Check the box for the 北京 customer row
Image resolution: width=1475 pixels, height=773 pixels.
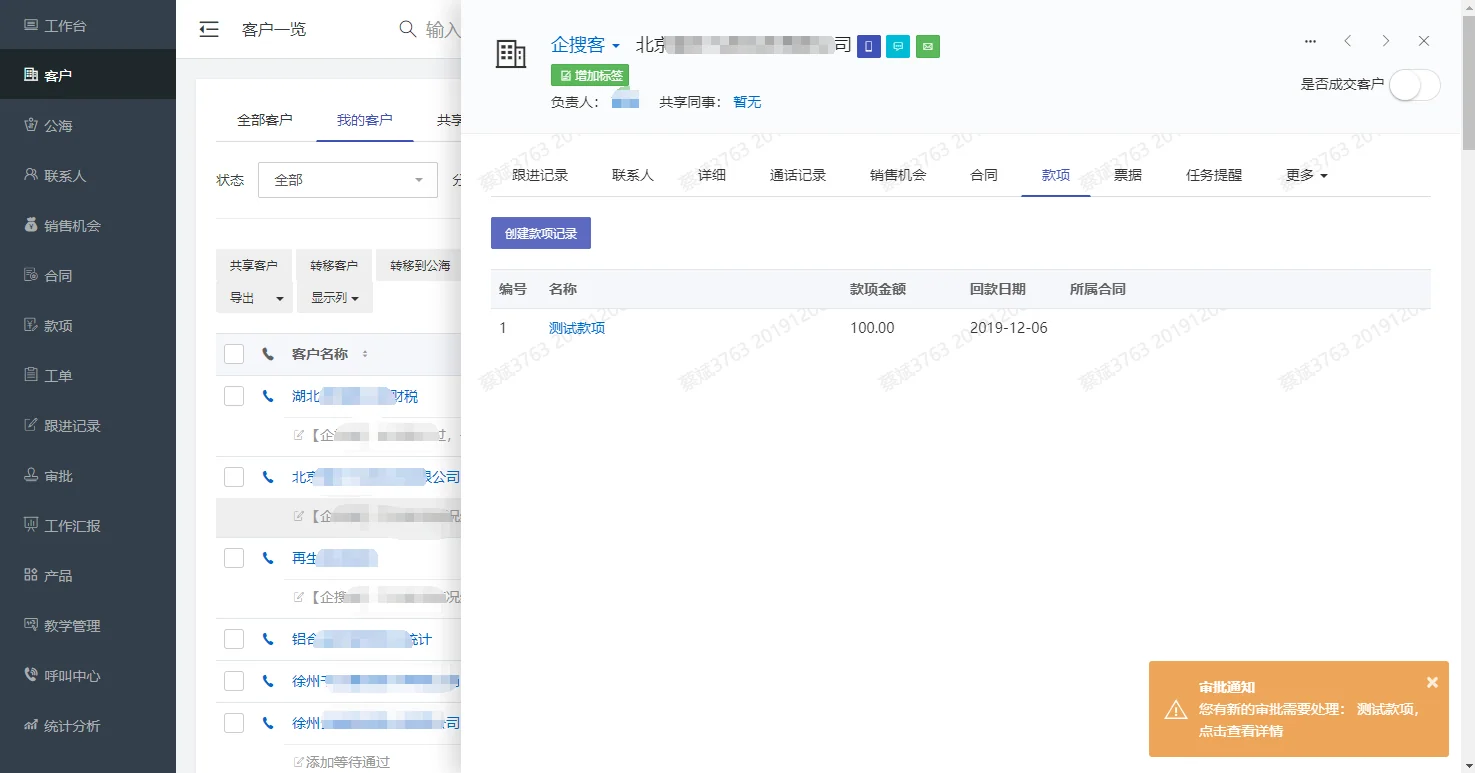coord(234,477)
